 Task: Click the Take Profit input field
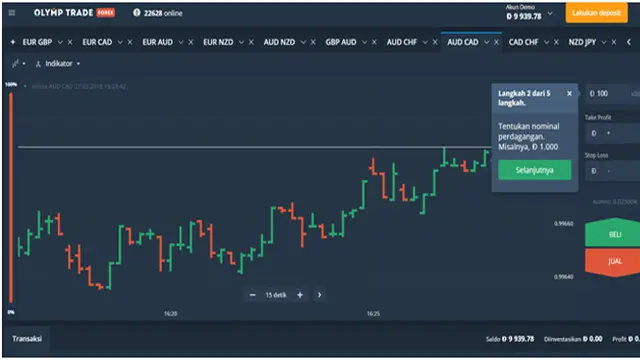tap(612, 133)
